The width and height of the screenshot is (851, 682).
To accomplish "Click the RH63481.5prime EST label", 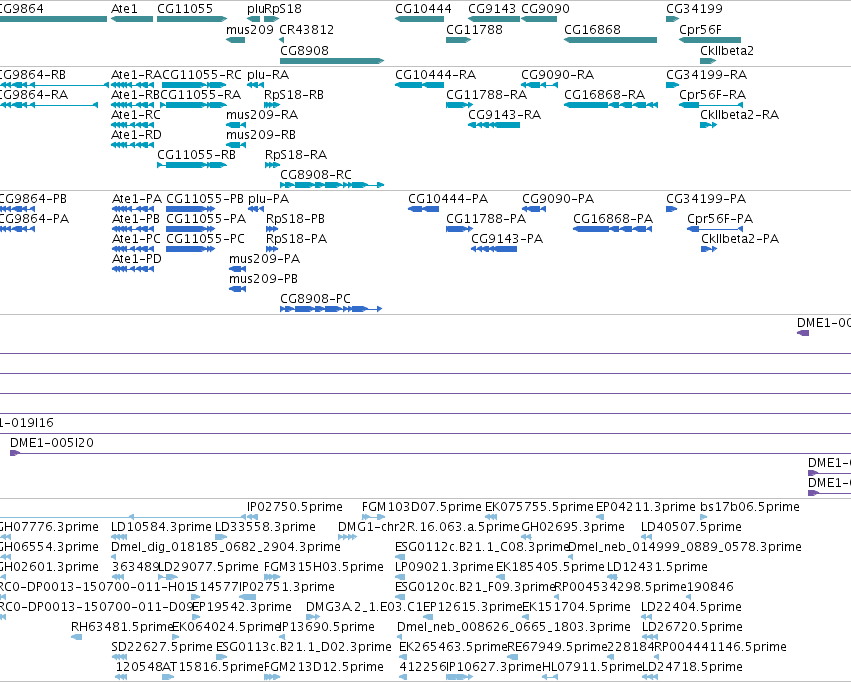I will coord(122,627).
